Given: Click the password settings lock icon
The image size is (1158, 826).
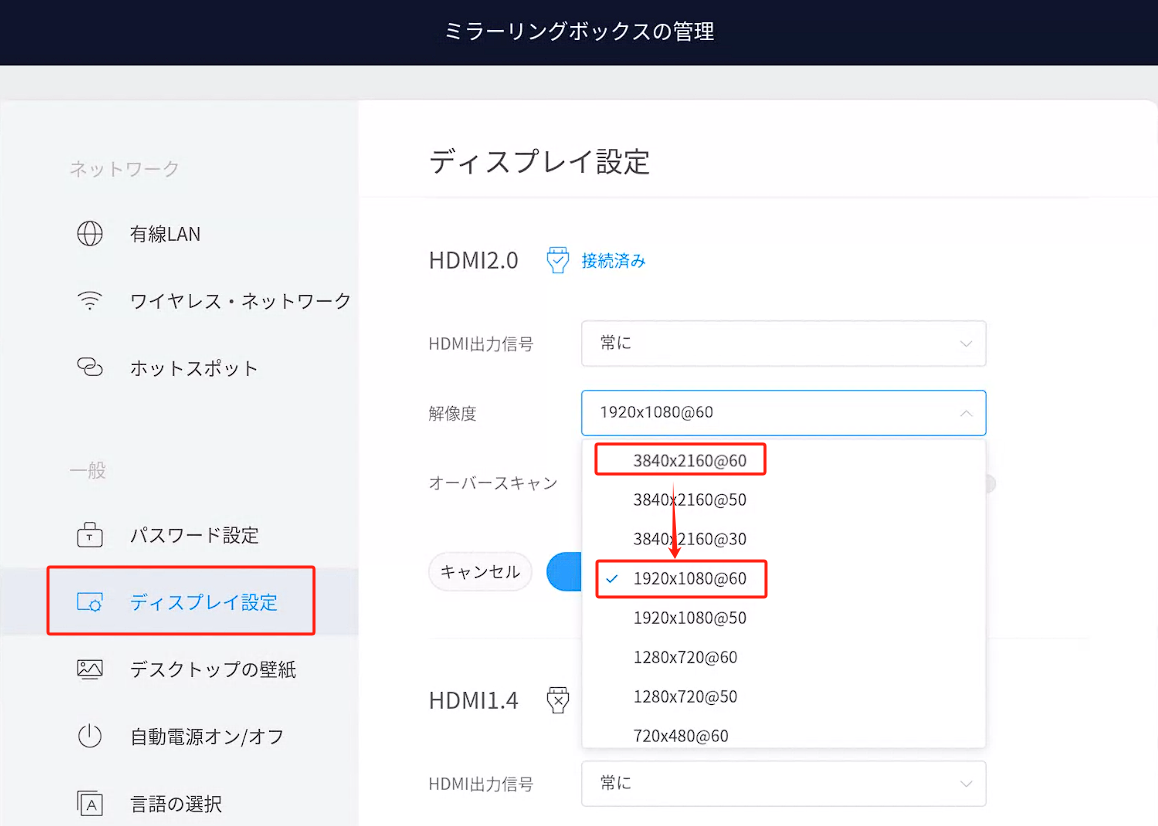Looking at the screenshot, I should pyautogui.click(x=90, y=535).
